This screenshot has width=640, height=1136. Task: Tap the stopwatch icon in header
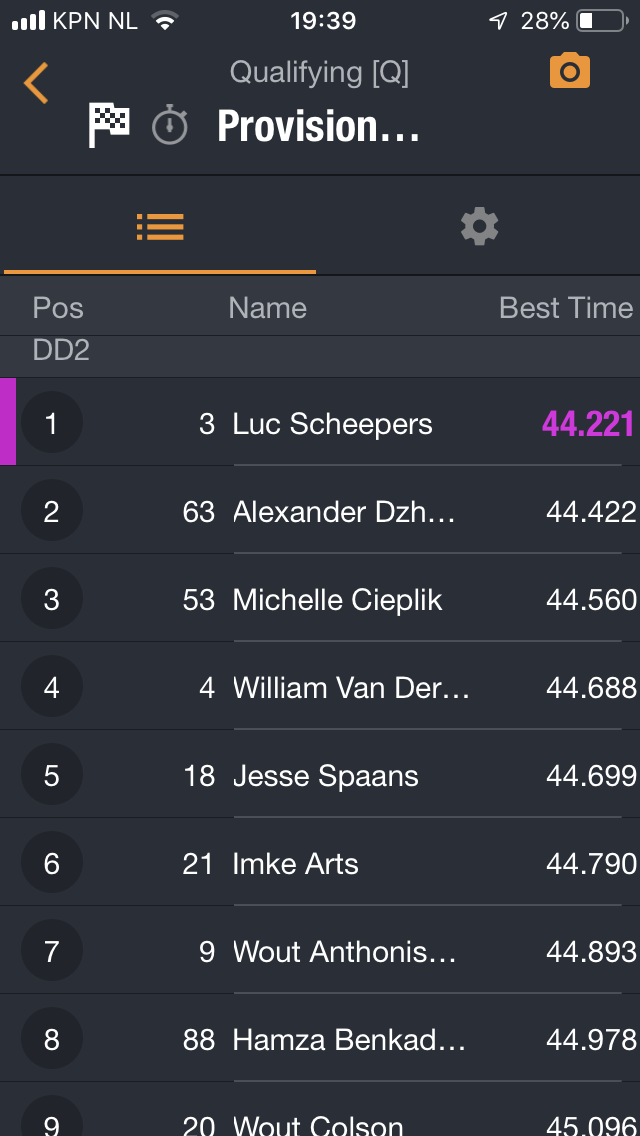pyautogui.click(x=170, y=127)
